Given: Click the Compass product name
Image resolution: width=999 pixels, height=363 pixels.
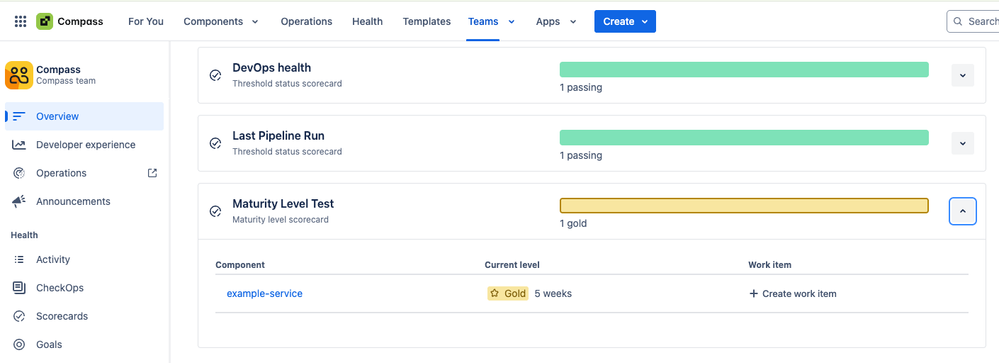Looking at the screenshot, I should [x=80, y=22].
